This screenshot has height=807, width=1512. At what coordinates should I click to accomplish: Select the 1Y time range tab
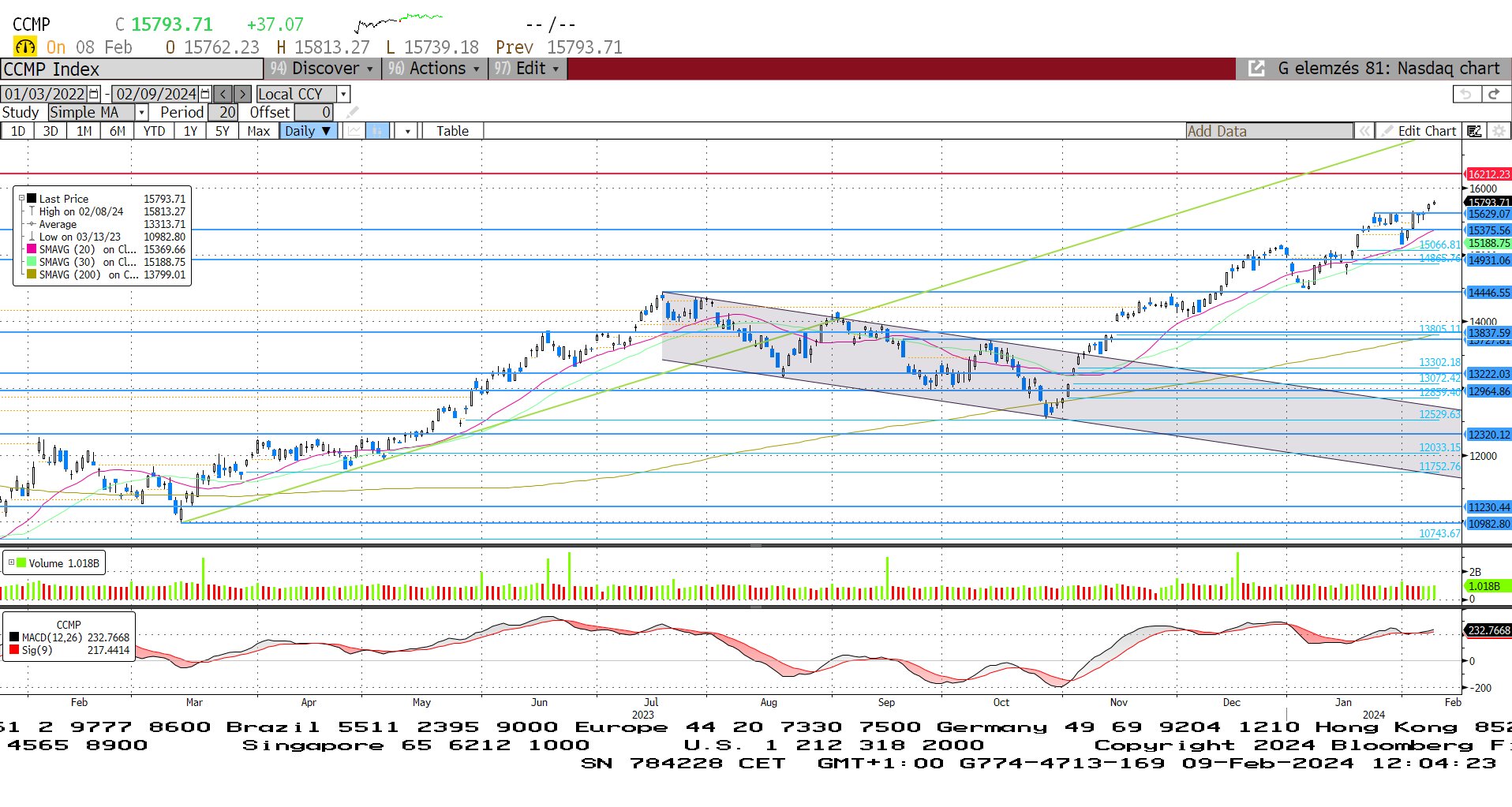[x=190, y=131]
